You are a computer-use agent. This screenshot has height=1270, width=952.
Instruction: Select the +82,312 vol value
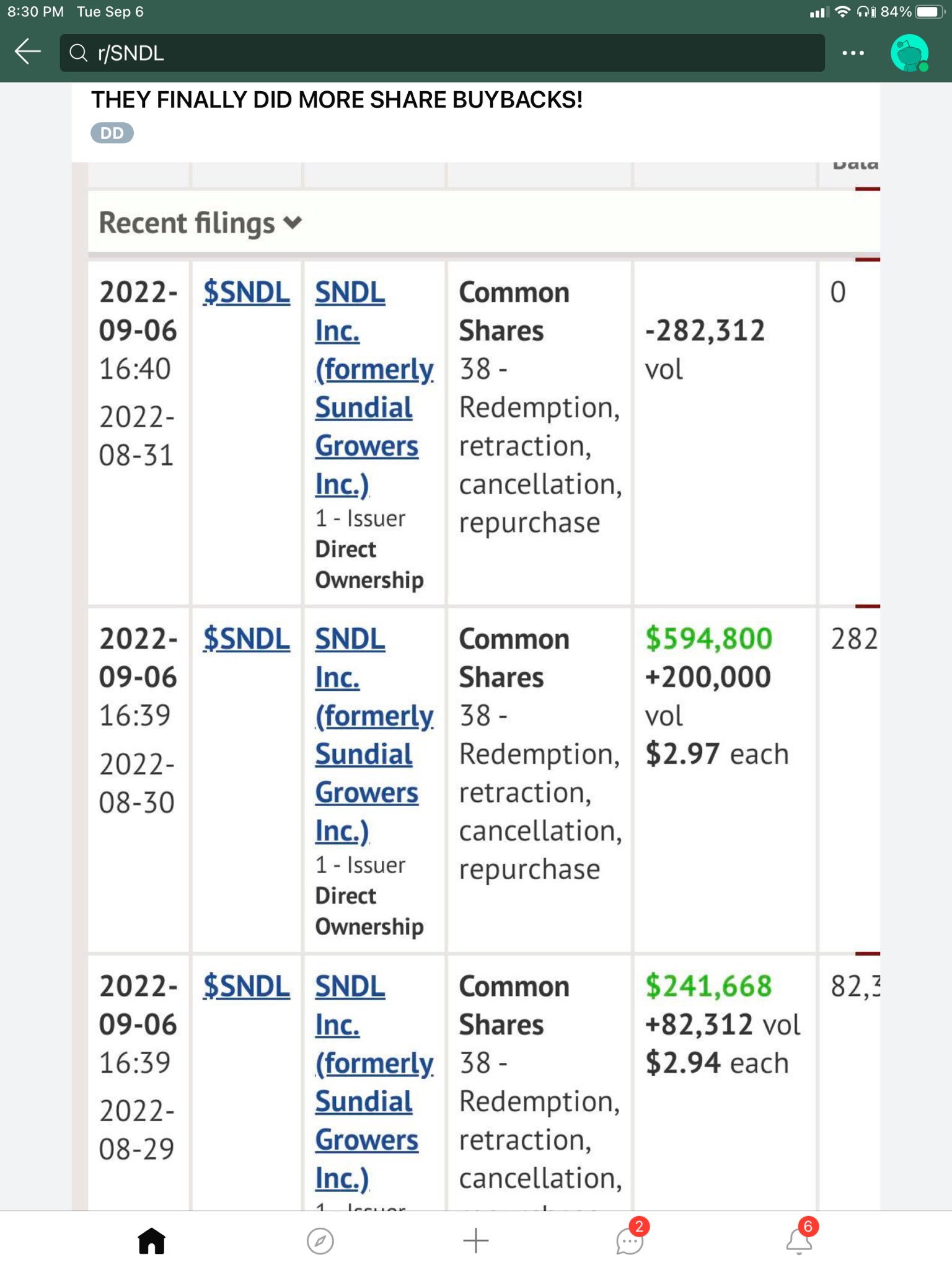(723, 1024)
